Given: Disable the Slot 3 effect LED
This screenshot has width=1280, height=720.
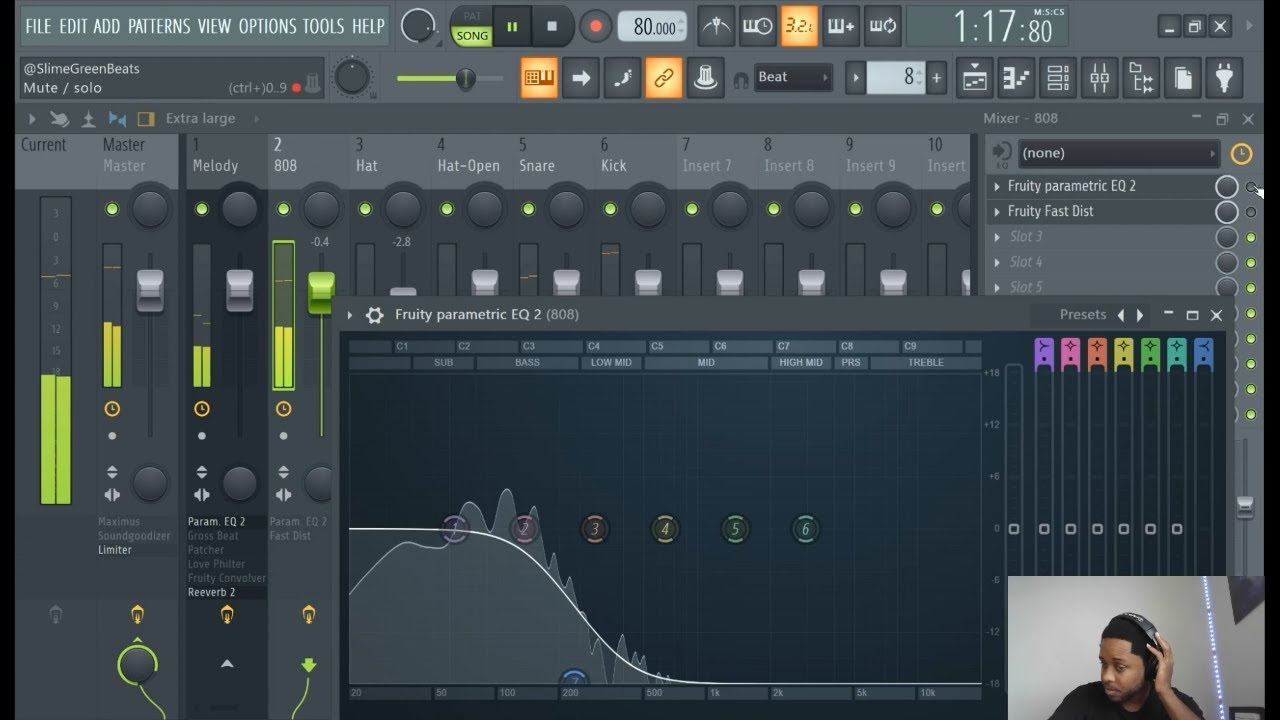Looking at the screenshot, I should tap(1250, 237).
